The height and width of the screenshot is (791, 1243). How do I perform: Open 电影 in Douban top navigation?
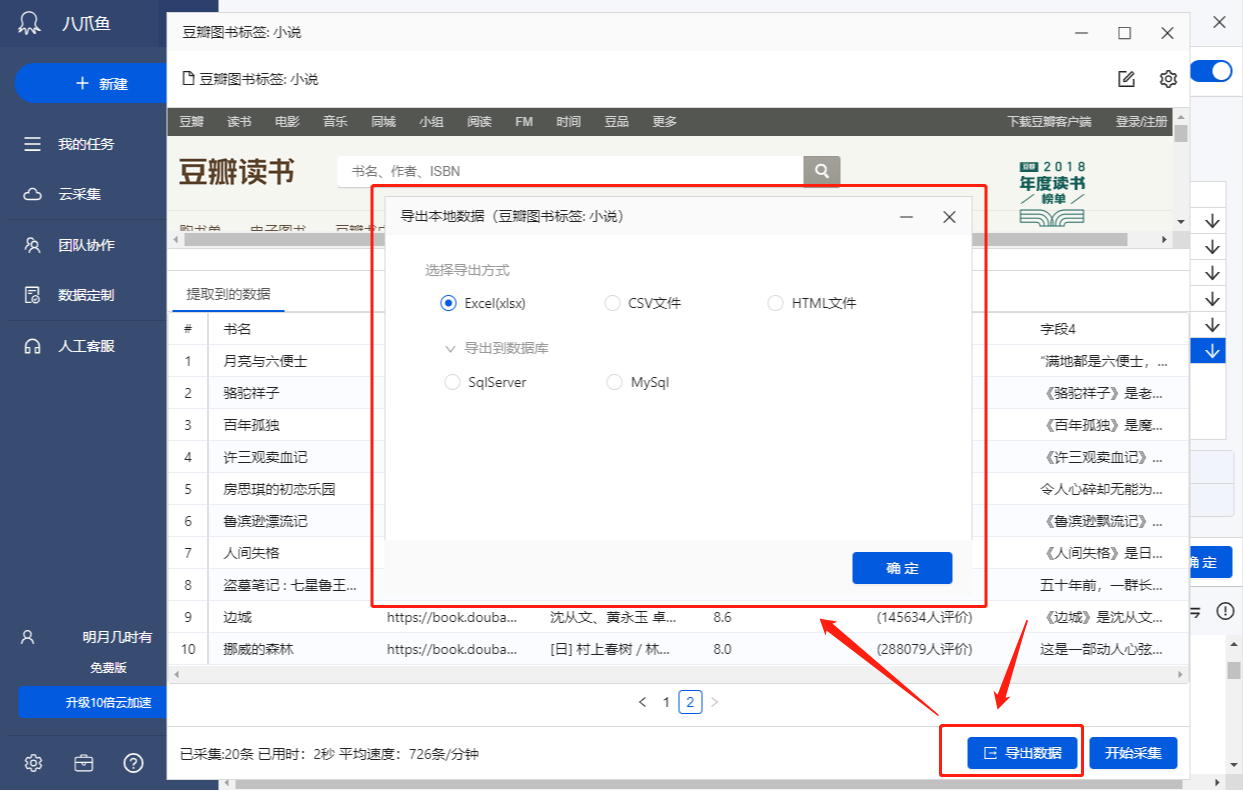pos(287,122)
